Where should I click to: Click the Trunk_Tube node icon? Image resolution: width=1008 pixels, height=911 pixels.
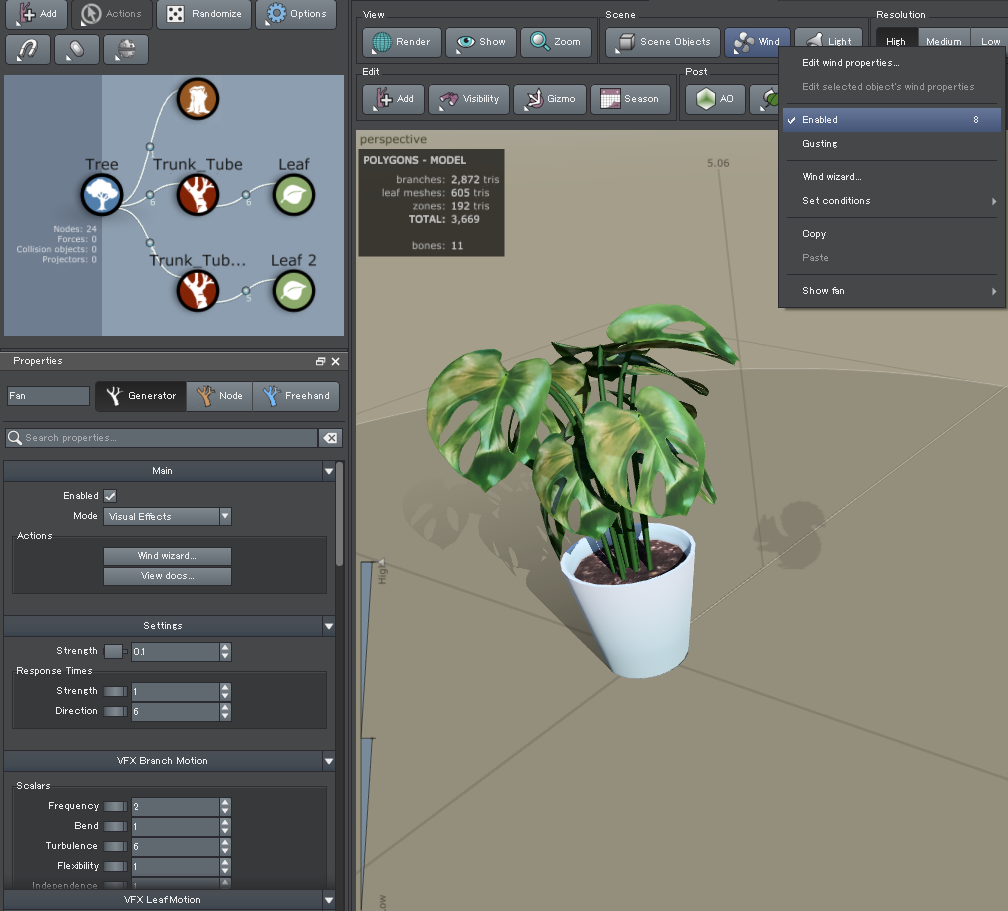(197, 196)
